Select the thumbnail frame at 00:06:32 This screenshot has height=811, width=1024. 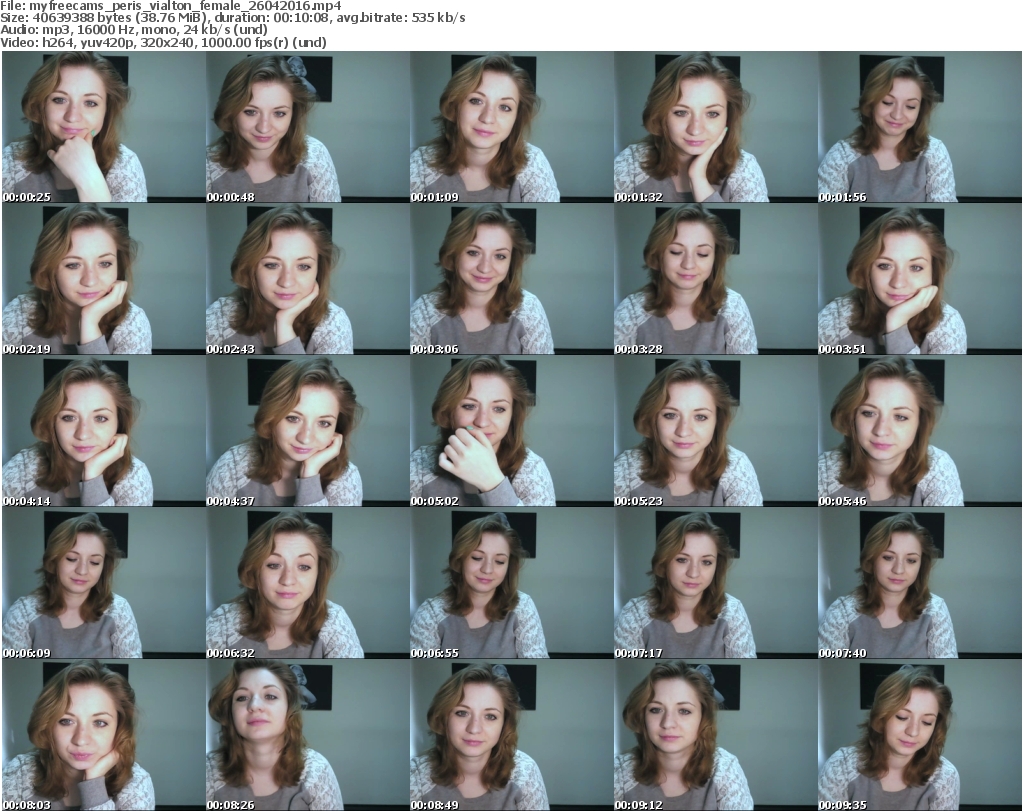308,583
